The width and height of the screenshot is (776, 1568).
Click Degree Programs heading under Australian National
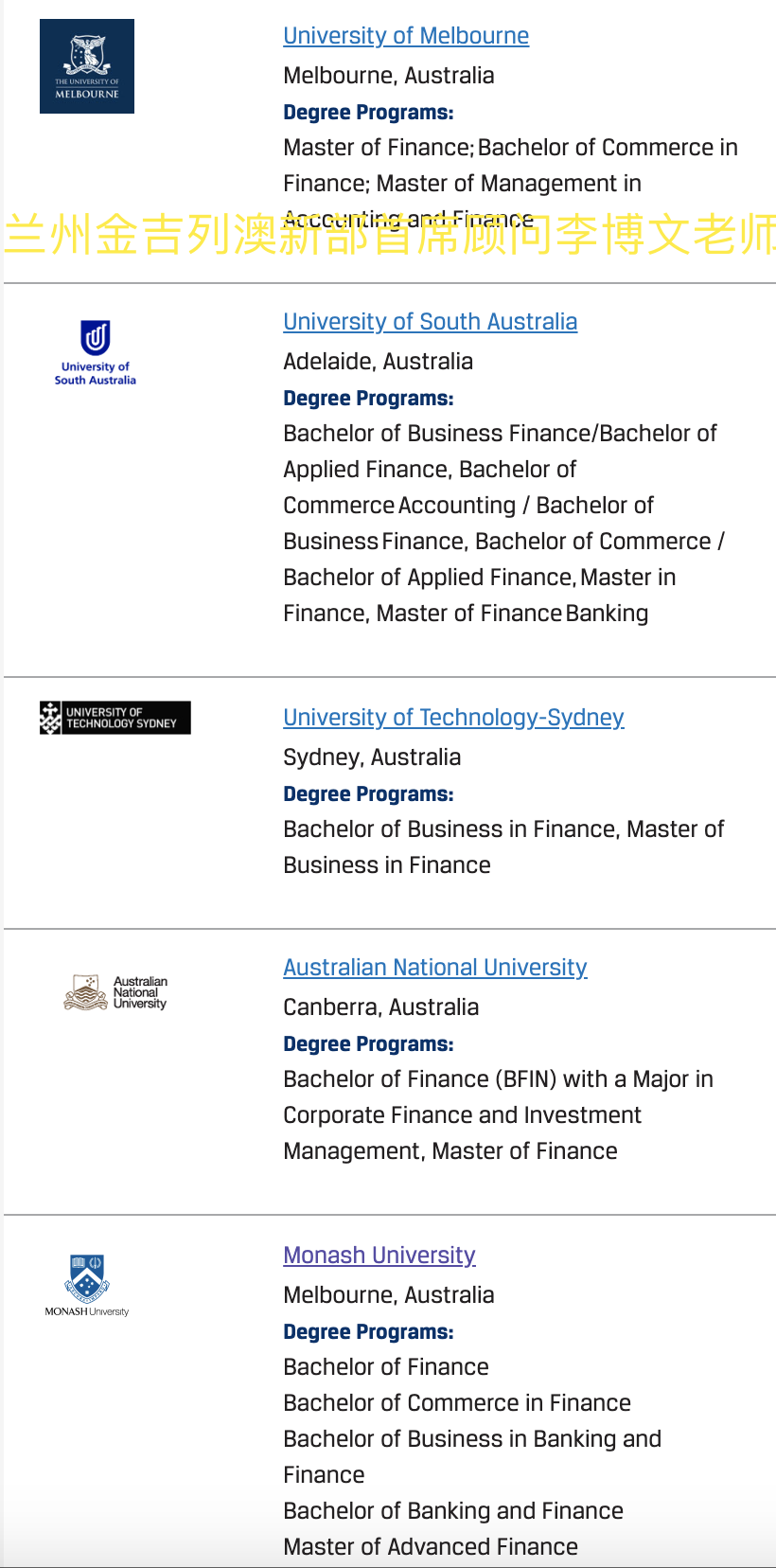coord(368,1044)
